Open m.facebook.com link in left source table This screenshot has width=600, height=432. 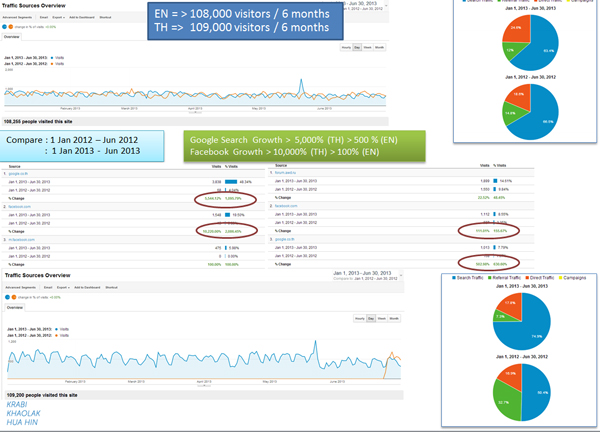tap(21, 240)
